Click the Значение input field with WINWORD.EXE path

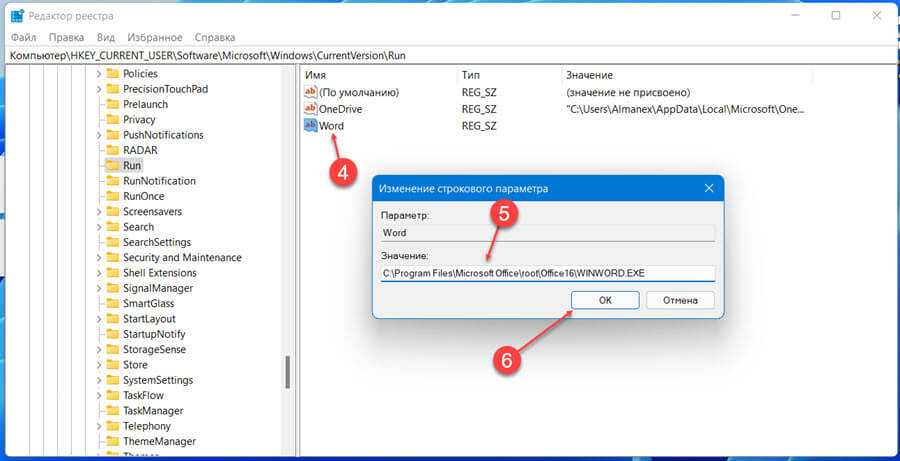(x=548, y=273)
